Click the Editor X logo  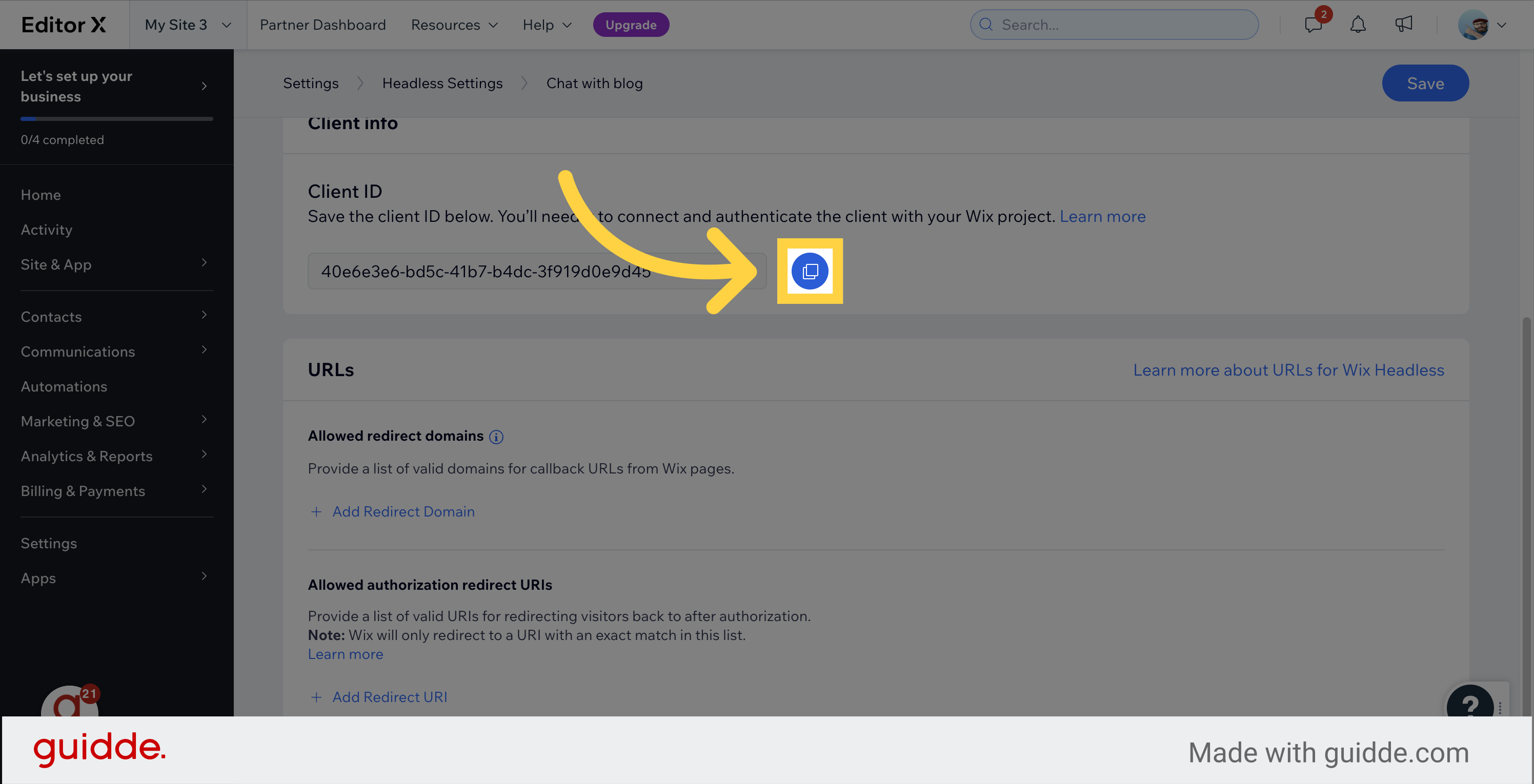(x=64, y=25)
